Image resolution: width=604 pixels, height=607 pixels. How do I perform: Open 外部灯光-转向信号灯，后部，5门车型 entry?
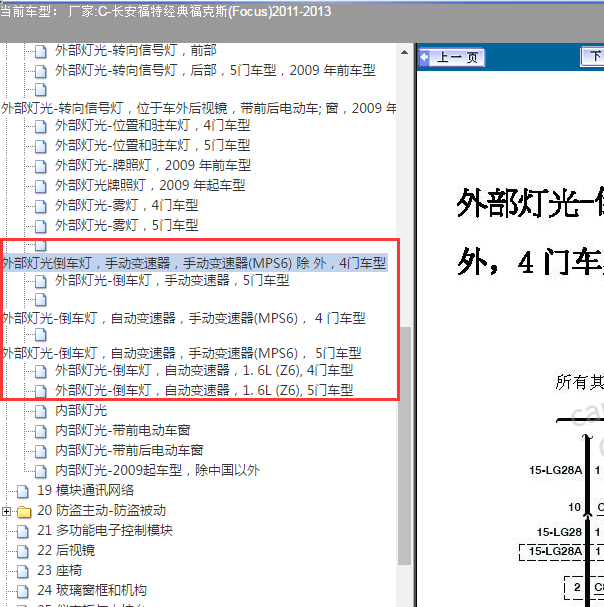click(x=215, y=70)
